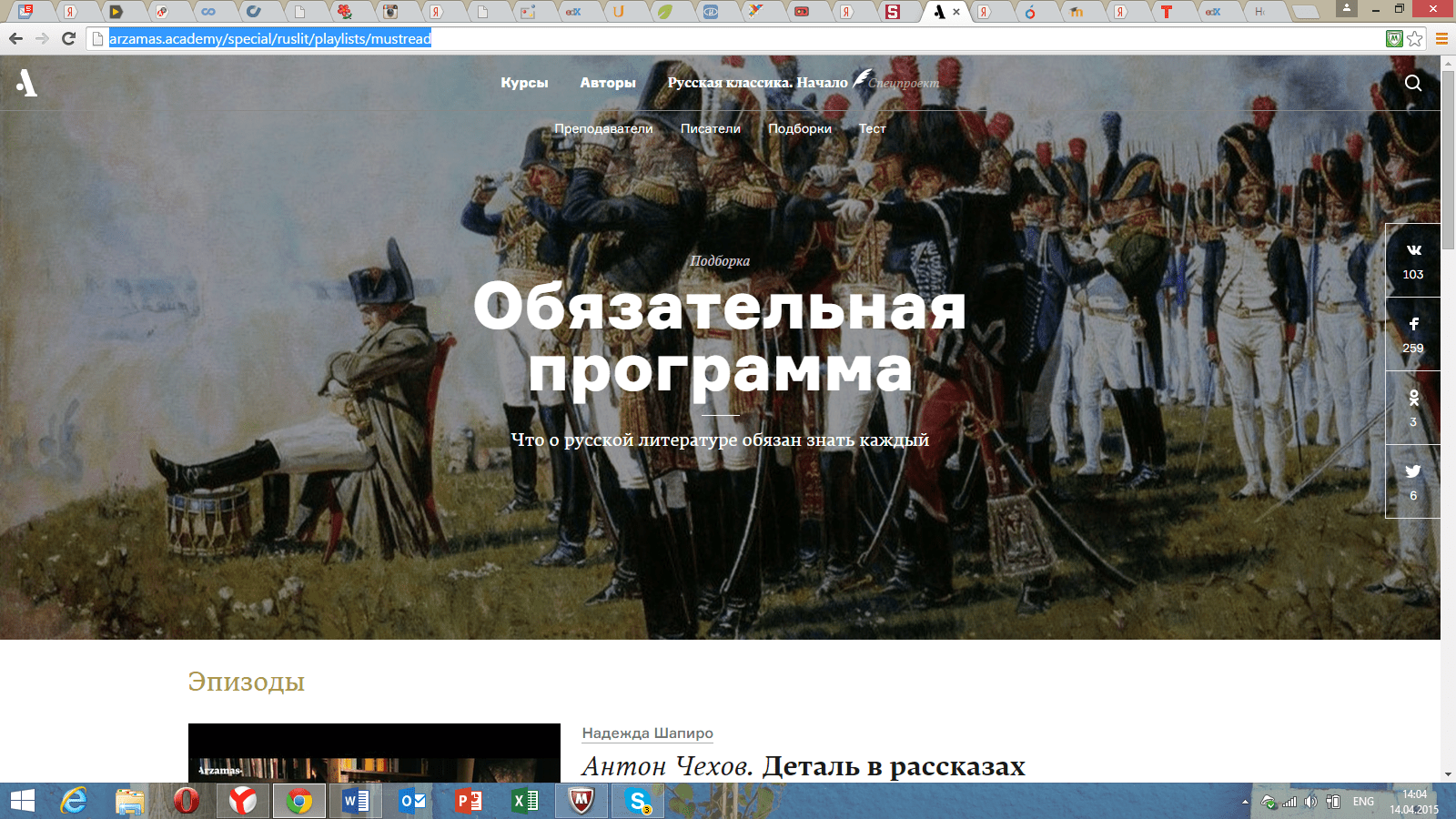Screen dimensions: 1456x819
Task: Open the site search magnifier
Action: [1413, 83]
